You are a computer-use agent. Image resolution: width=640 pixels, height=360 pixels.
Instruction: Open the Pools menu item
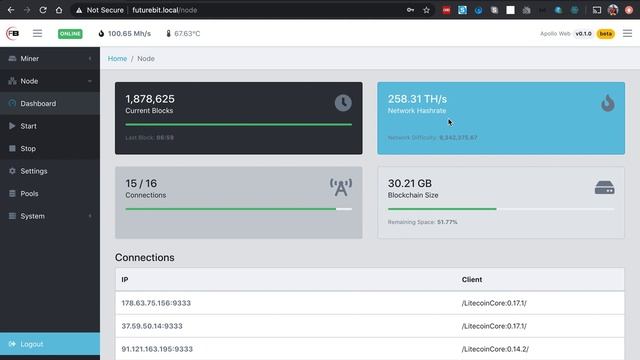tap(50, 193)
